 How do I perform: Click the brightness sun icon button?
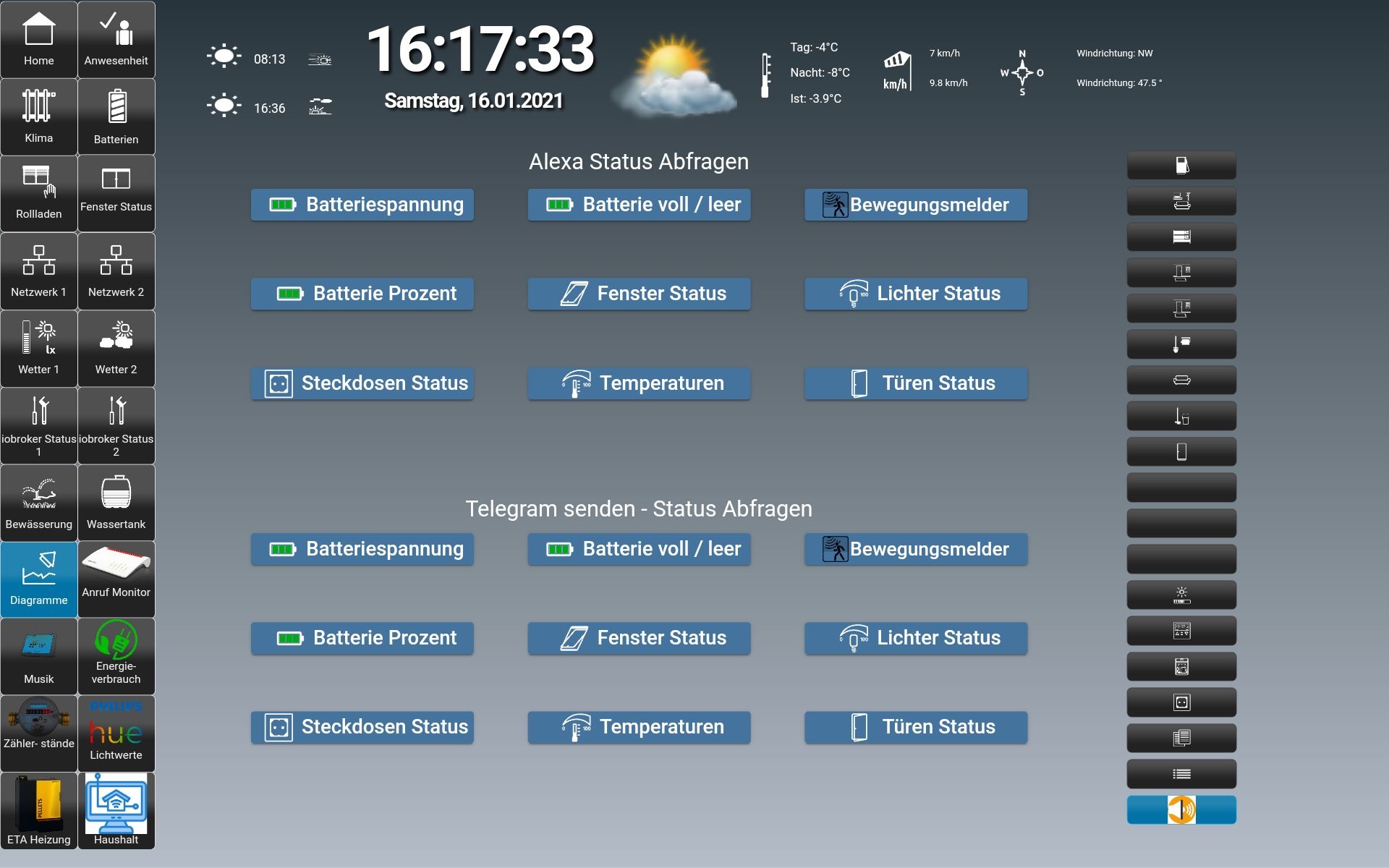click(1181, 595)
